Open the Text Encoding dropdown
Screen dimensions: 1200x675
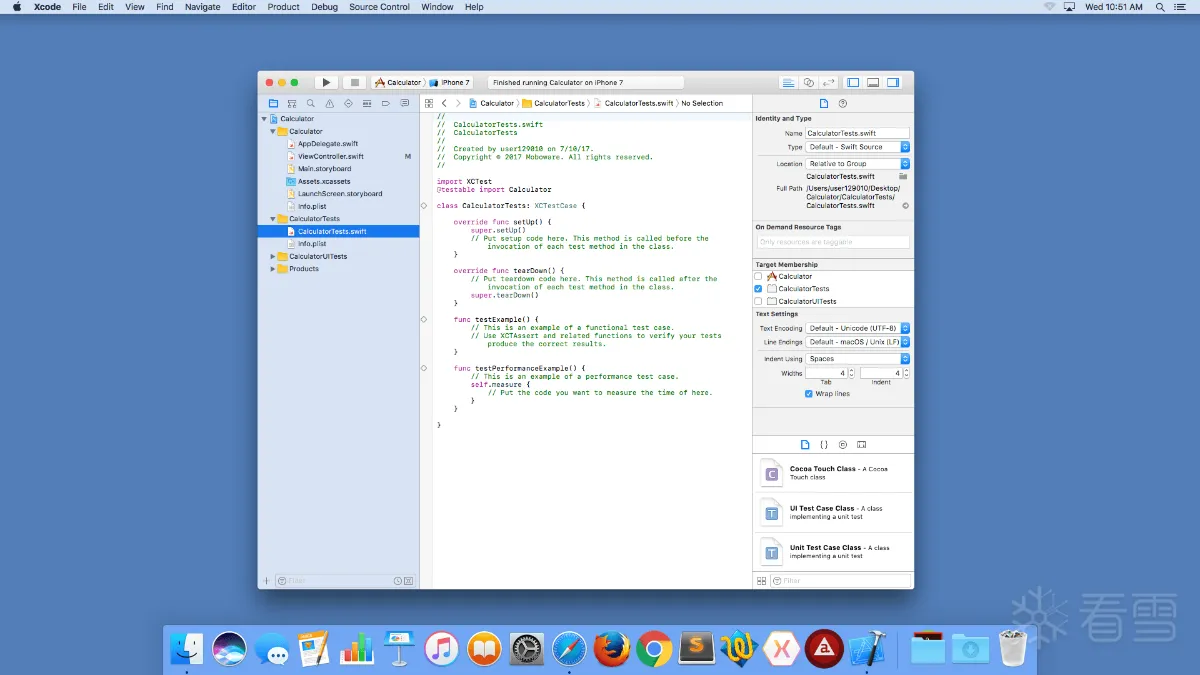pos(858,328)
